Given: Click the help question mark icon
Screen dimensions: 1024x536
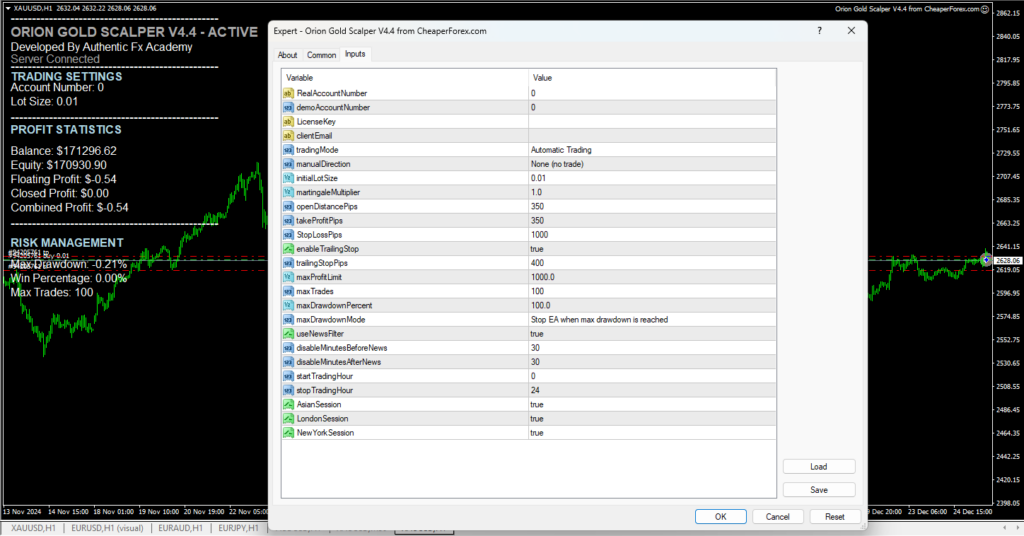Looking at the screenshot, I should tap(821, 31).
